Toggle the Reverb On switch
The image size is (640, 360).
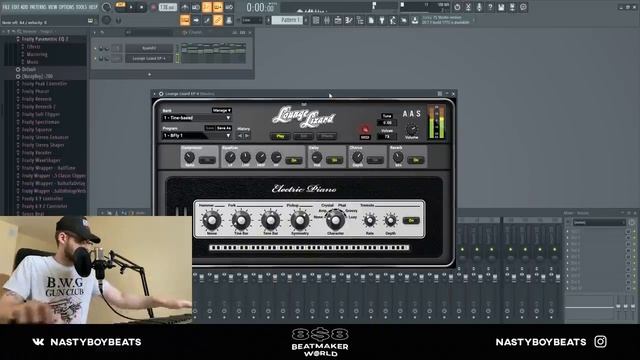[416, 160]
